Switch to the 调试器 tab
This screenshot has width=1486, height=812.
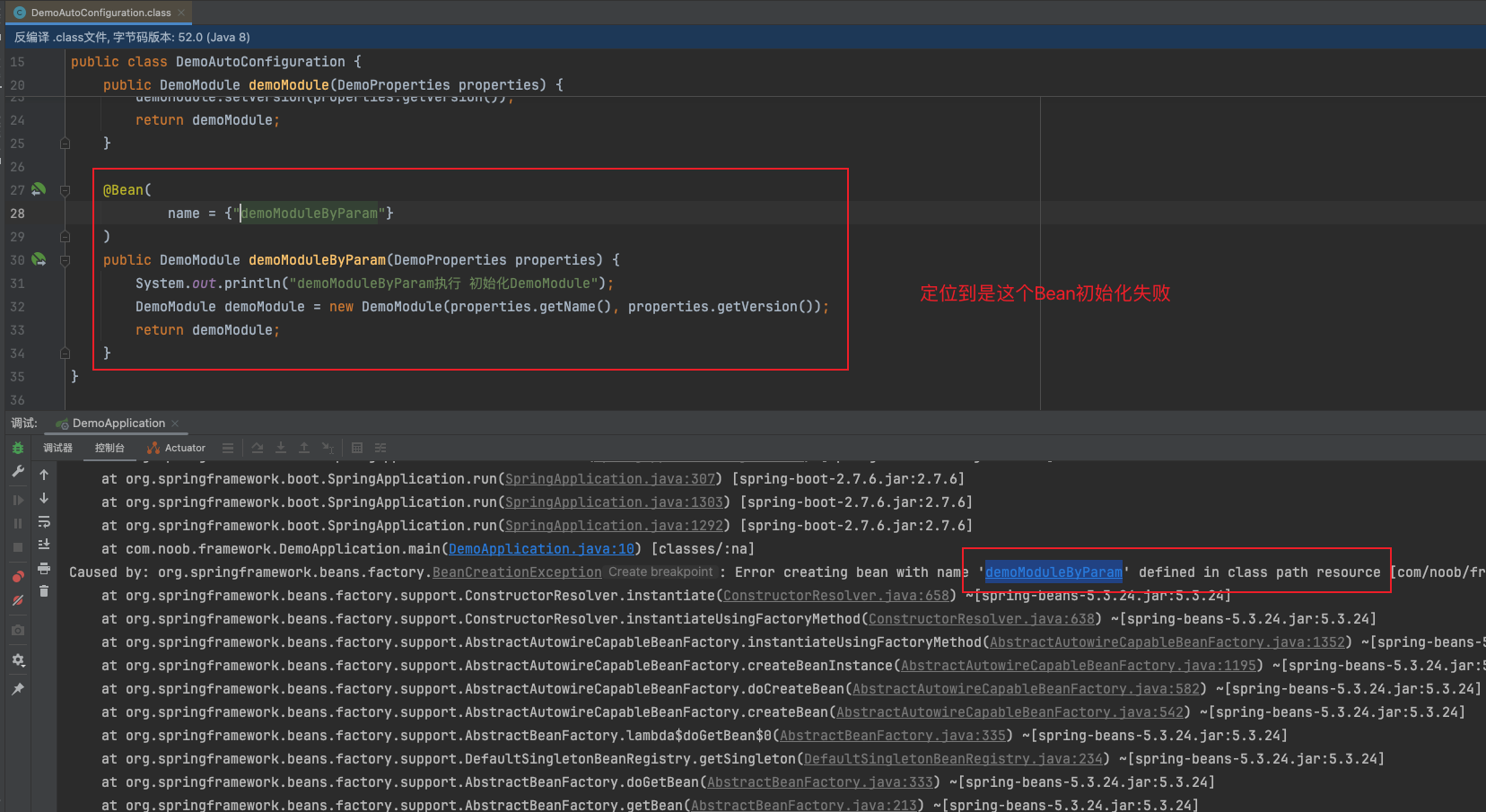(58, 448)
